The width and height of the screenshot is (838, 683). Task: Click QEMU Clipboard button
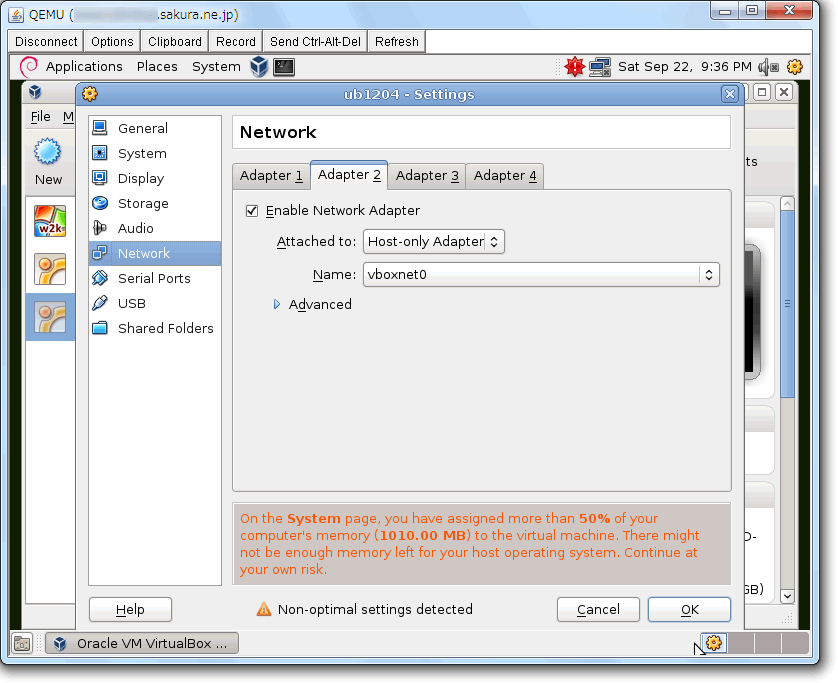click(x=175, y=42)
